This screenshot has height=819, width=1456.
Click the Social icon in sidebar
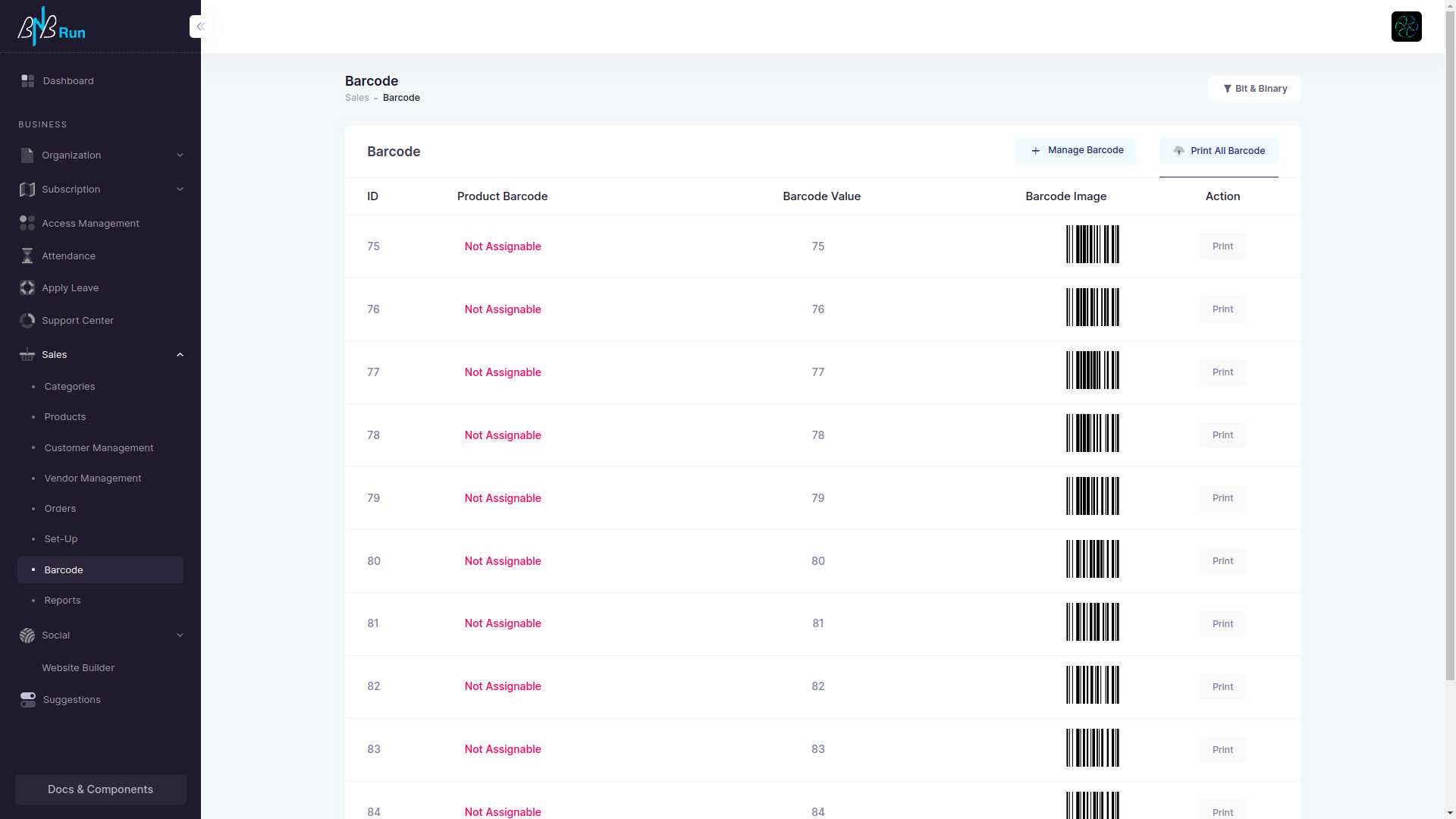point(27,635)
